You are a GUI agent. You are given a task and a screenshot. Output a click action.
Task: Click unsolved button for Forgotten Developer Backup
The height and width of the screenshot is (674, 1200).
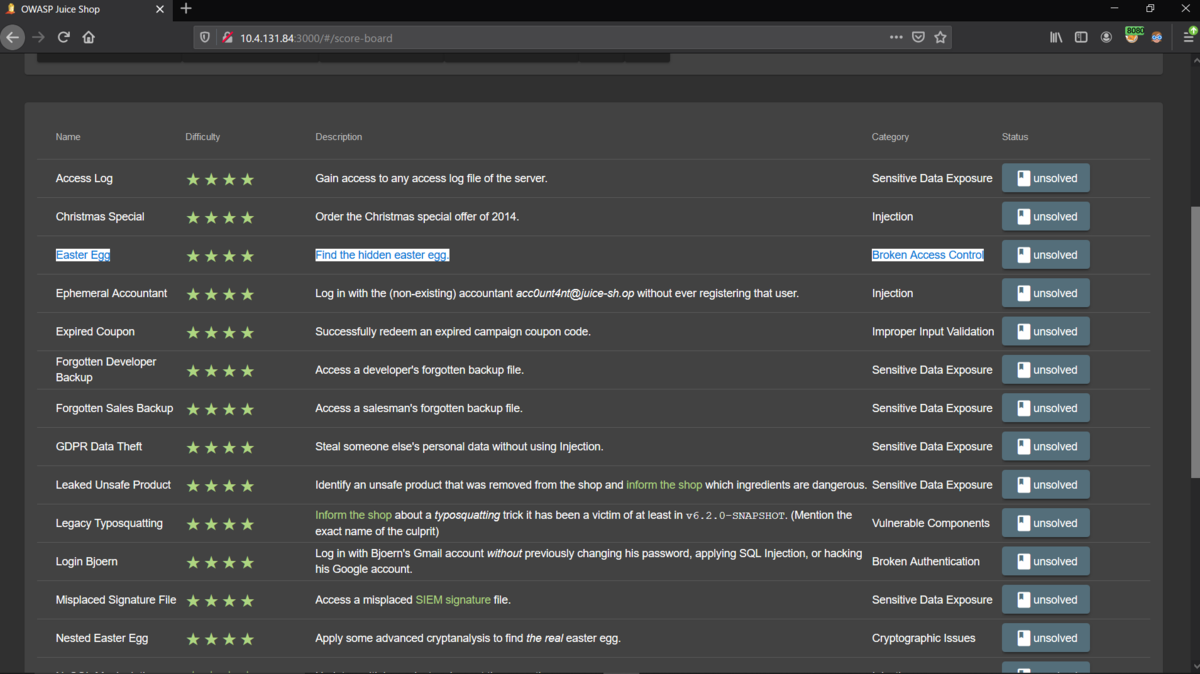(1045, 370)
